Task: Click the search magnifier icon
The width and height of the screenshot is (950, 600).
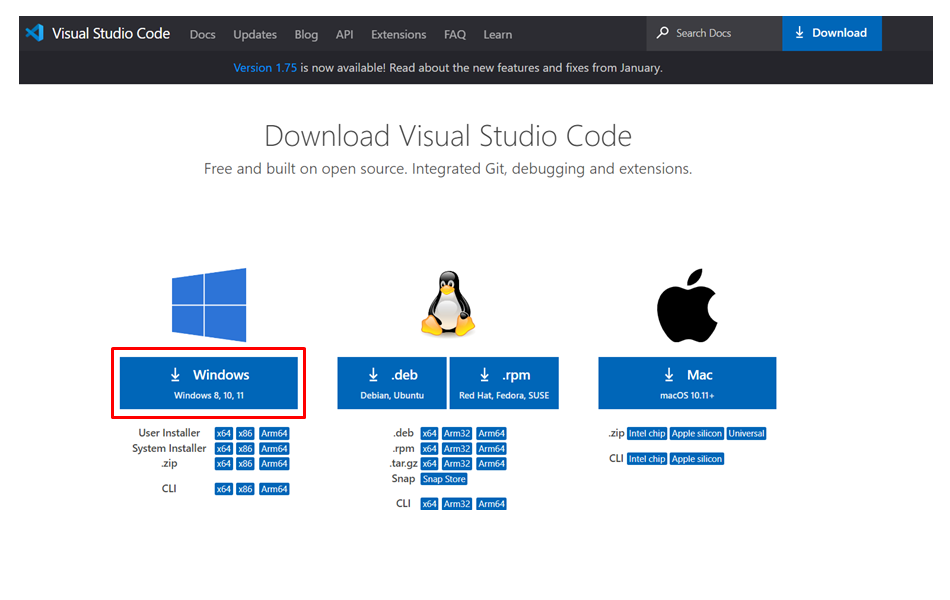Action: point(663,33)
